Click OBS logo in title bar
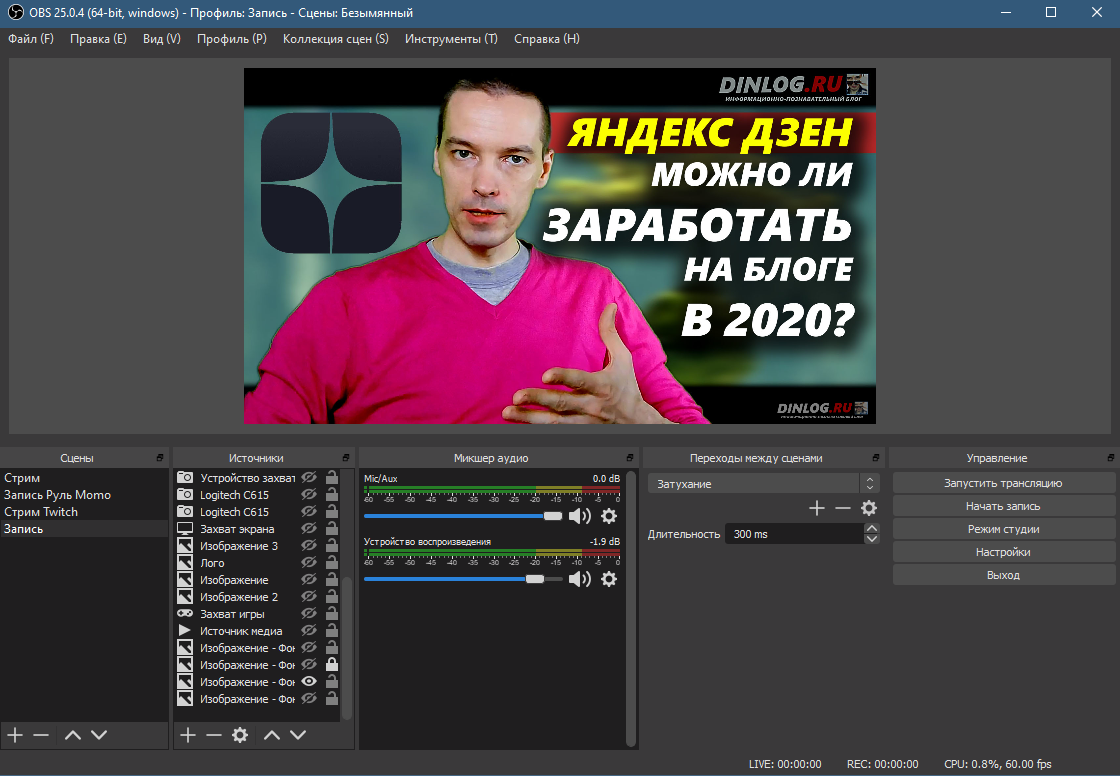 [15, 12]
